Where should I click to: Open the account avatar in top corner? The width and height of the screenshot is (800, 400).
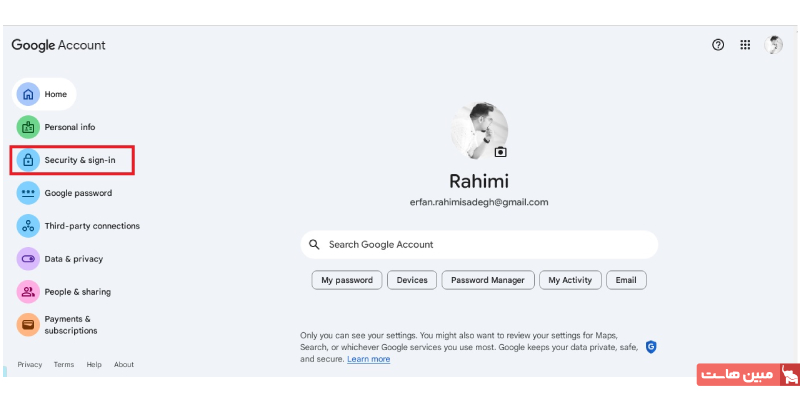774,45
